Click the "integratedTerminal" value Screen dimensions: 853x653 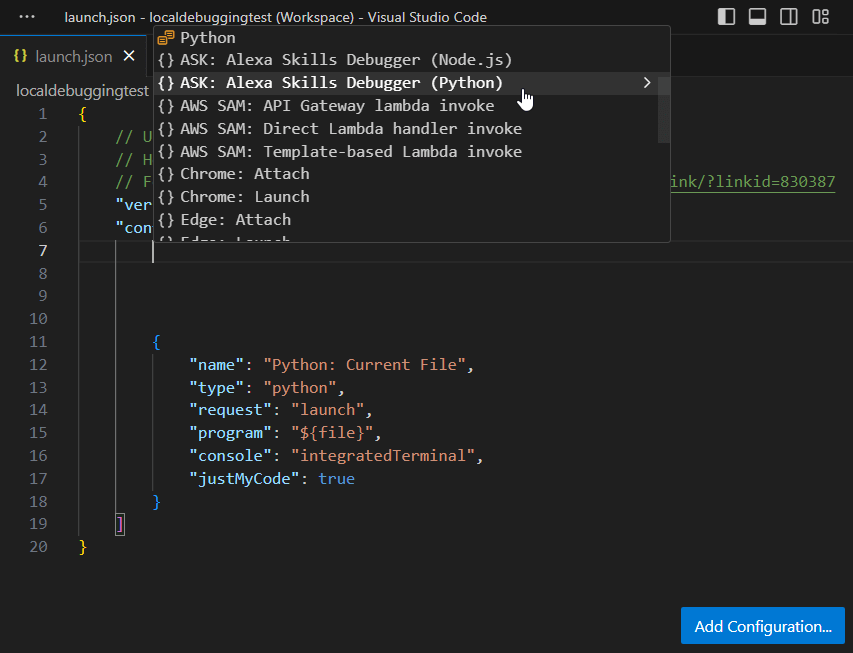click(383, 455)
